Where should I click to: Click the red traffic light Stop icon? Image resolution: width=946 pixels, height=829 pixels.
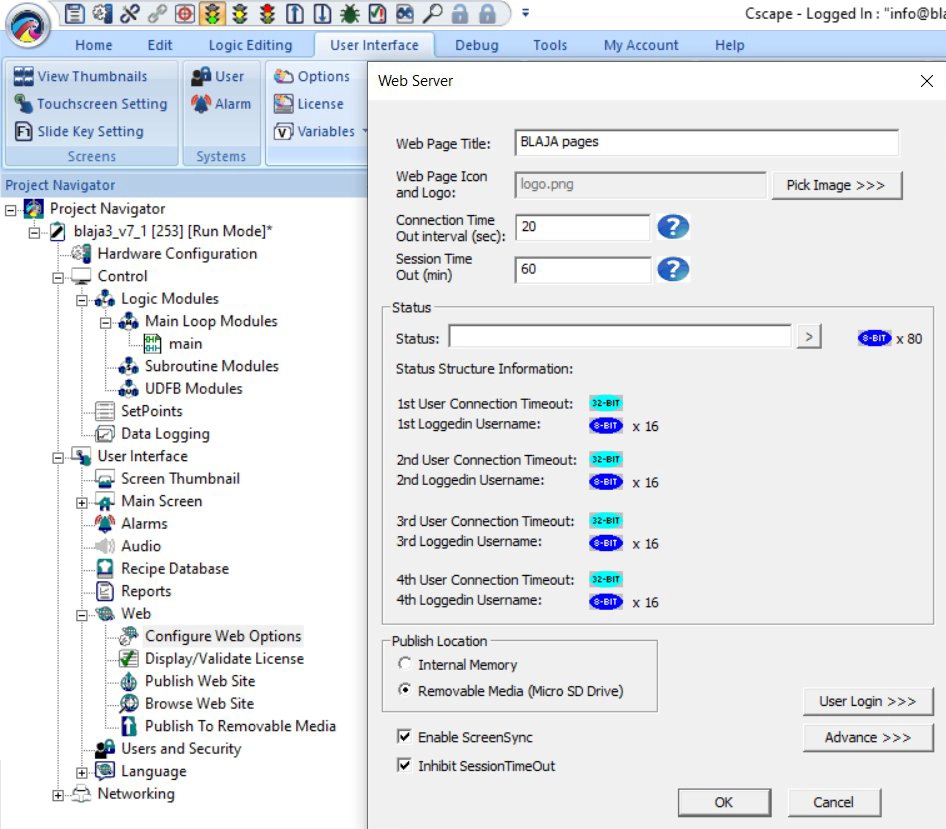coord(267,14)
